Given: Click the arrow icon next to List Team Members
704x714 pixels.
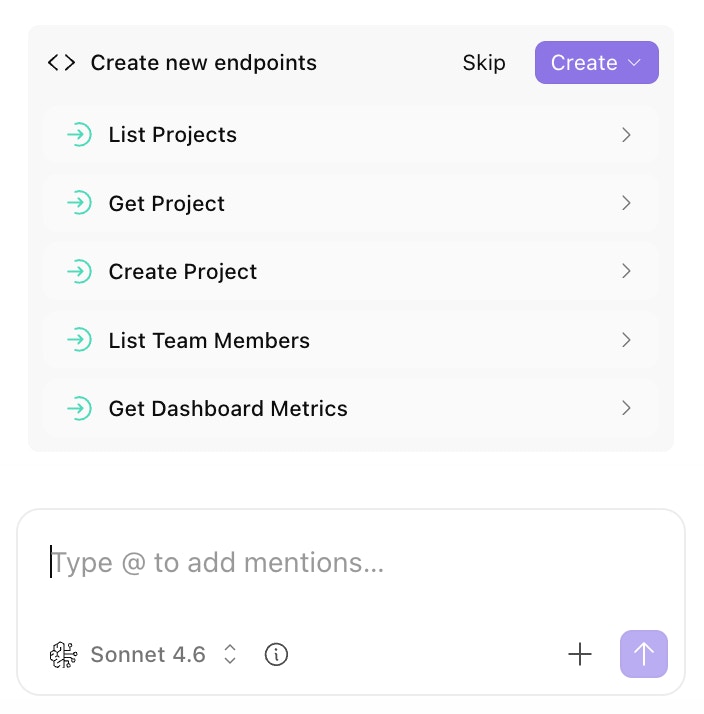Looking at the screenshot, I should click(79, 340).
